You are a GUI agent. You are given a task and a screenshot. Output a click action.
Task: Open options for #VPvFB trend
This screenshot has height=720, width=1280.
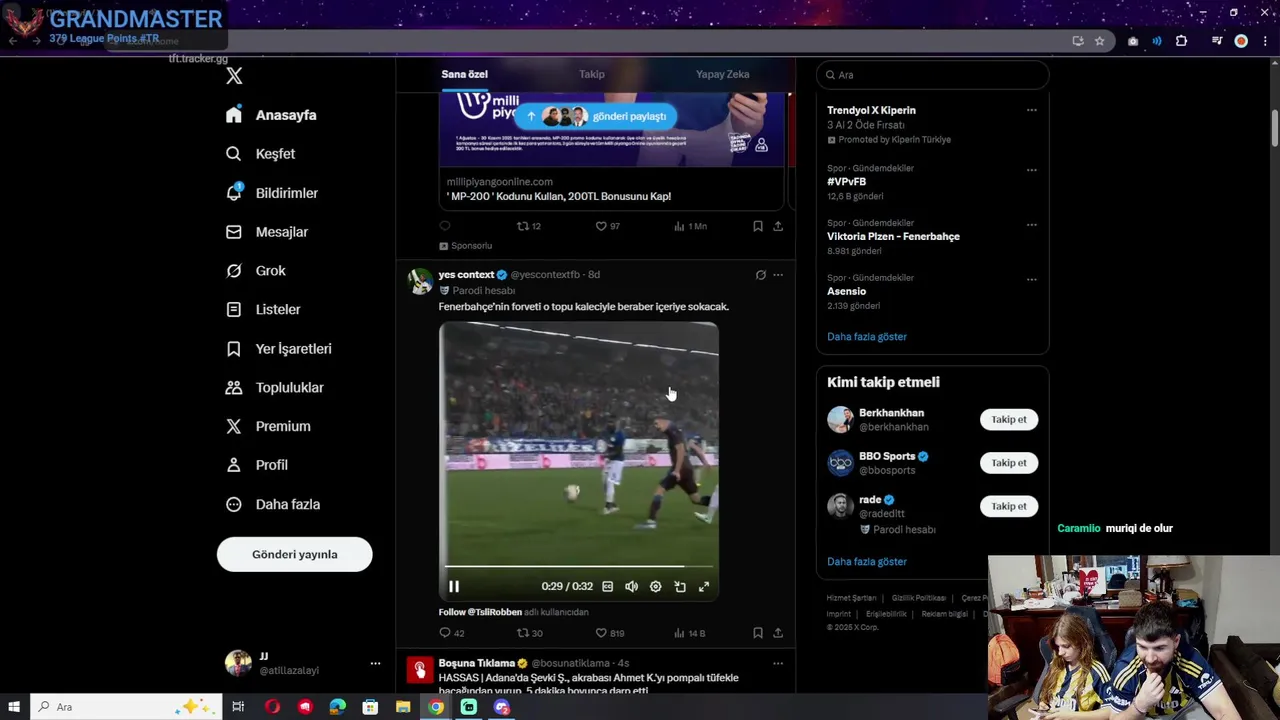pos(1031,169)
